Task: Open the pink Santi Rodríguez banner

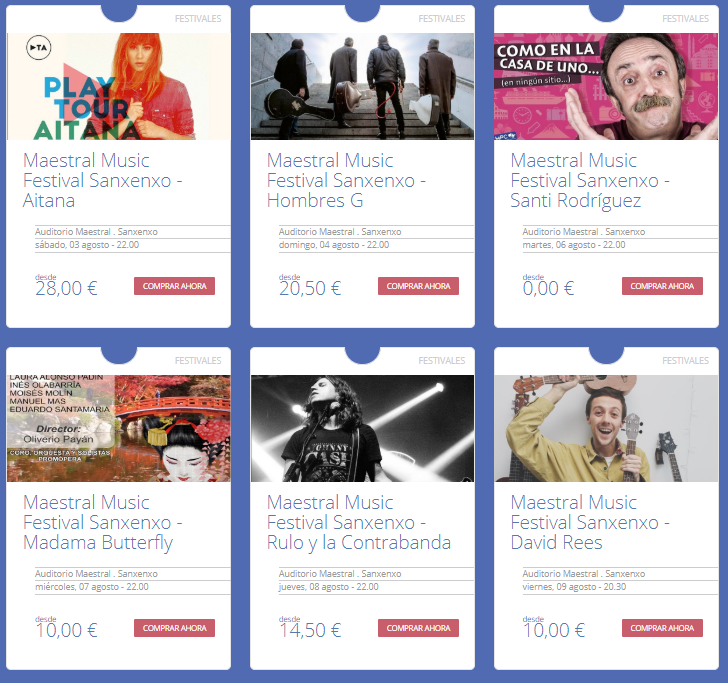Action: coord(606,86)
